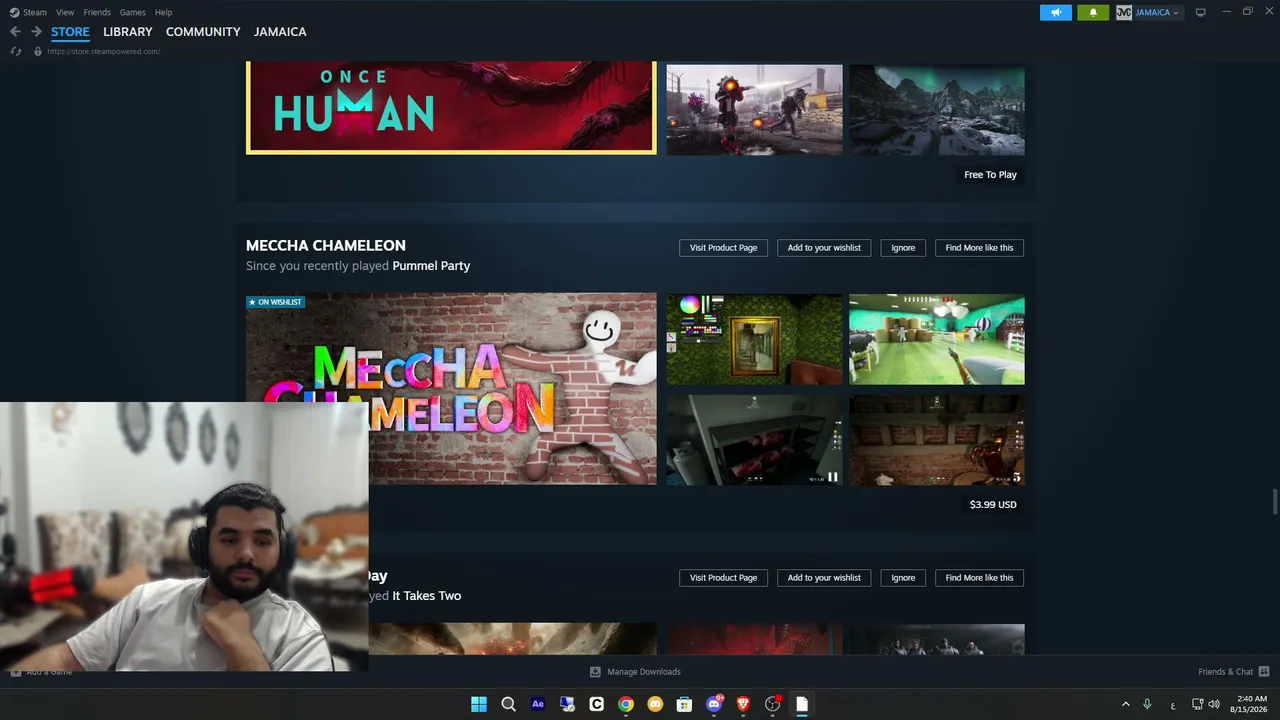Open the Friends & Chat icon
This screenshot has height=720, width=1280.
pyautogui.click(x=1264, y=672)
